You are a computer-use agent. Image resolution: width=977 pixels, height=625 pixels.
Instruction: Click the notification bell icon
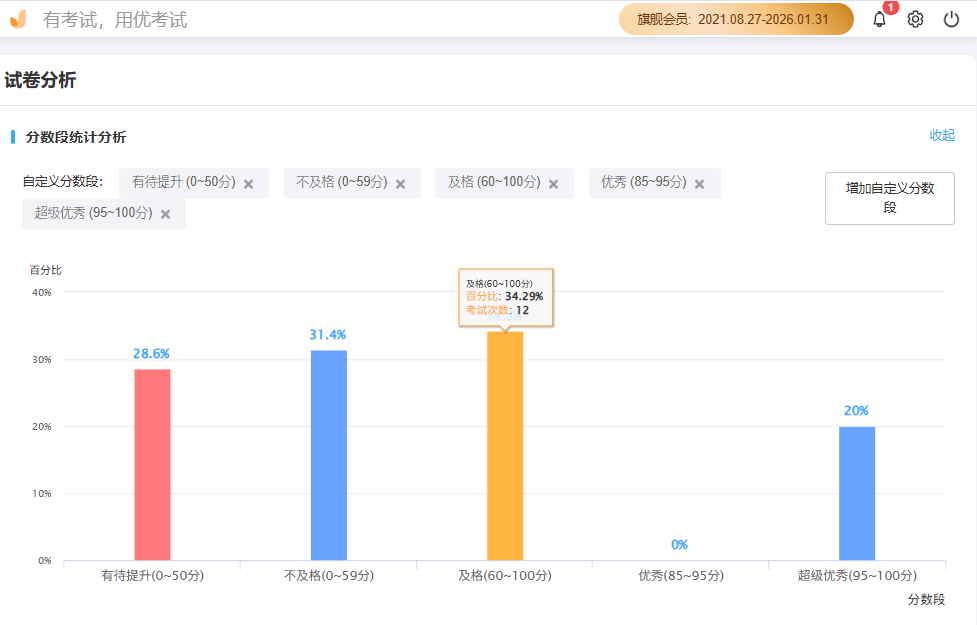(880, 19)
